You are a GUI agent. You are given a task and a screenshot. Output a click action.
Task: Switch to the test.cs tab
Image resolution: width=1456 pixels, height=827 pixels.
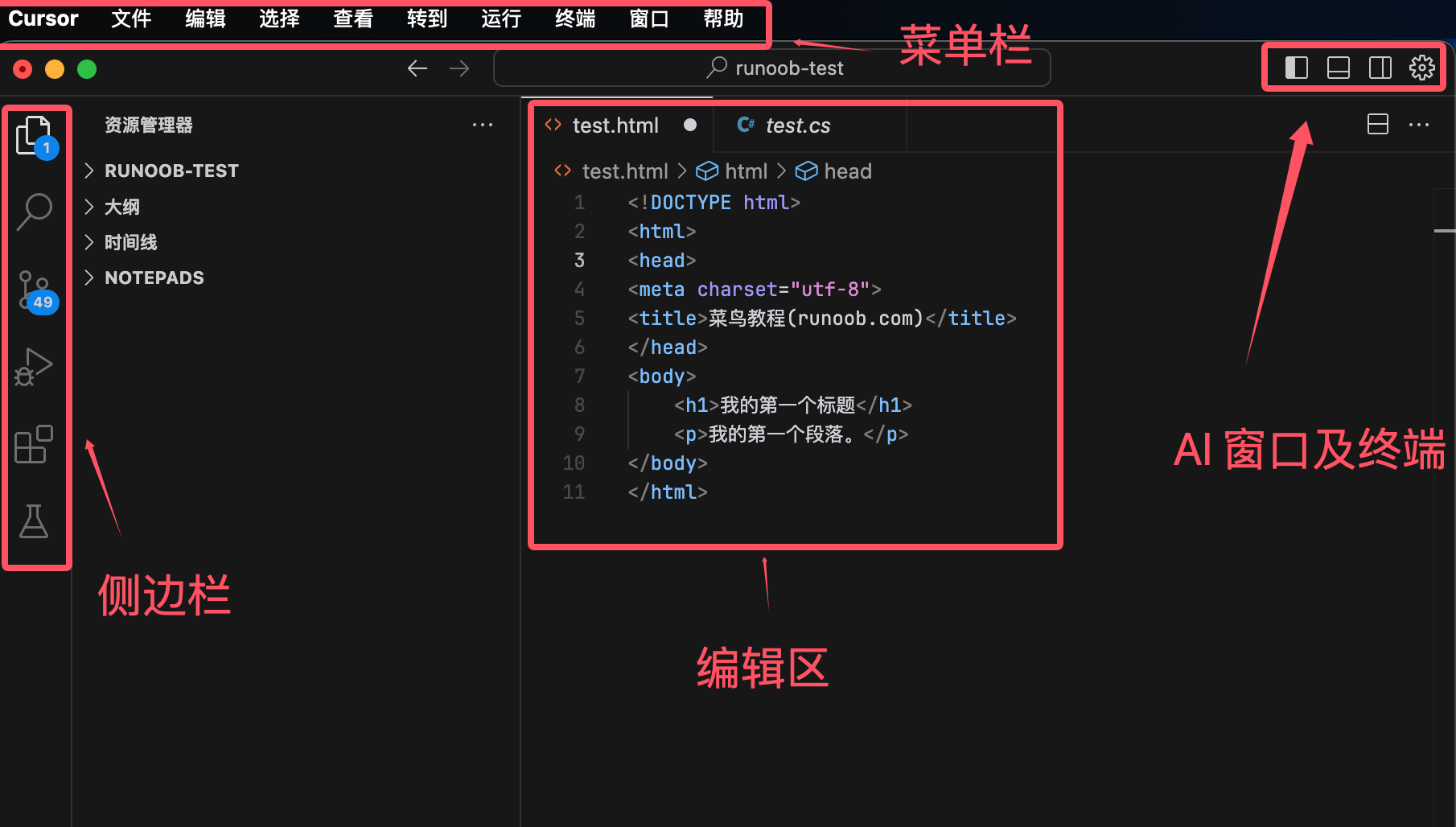coord(797,125)
